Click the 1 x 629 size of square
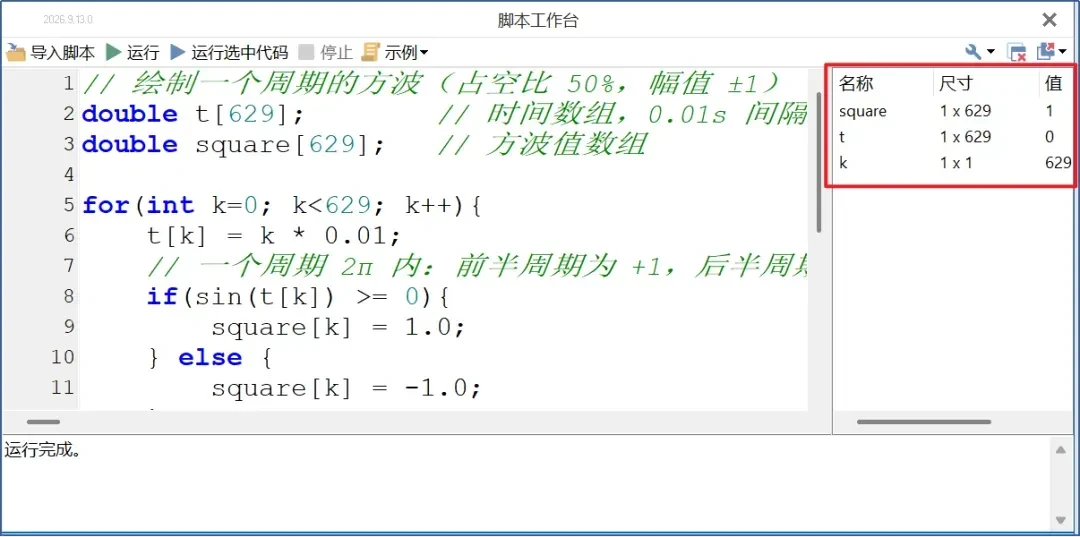This screenshot has height=537, width=1080. click(966, 111)
